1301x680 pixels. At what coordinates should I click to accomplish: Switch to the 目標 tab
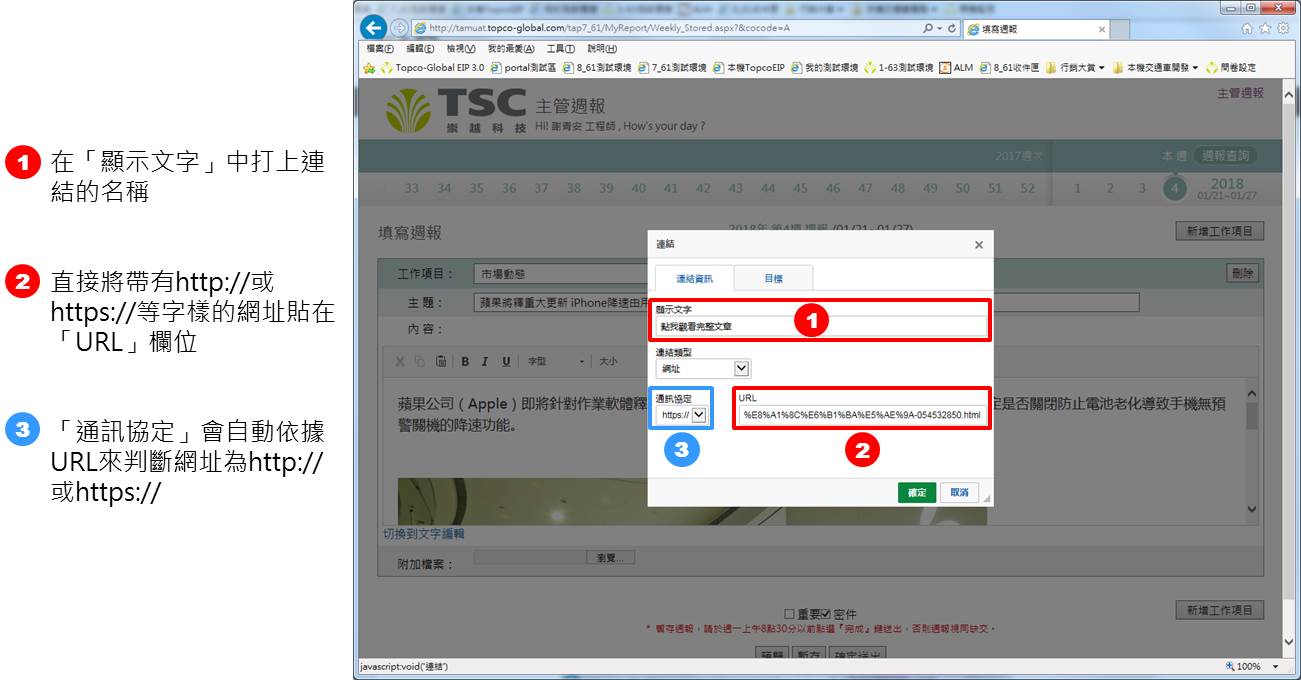pos(773,278)
